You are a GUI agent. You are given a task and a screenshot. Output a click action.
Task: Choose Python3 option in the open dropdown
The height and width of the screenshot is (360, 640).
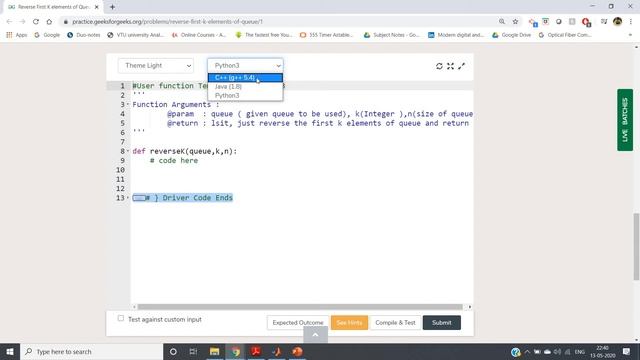(x=245, y=96)
